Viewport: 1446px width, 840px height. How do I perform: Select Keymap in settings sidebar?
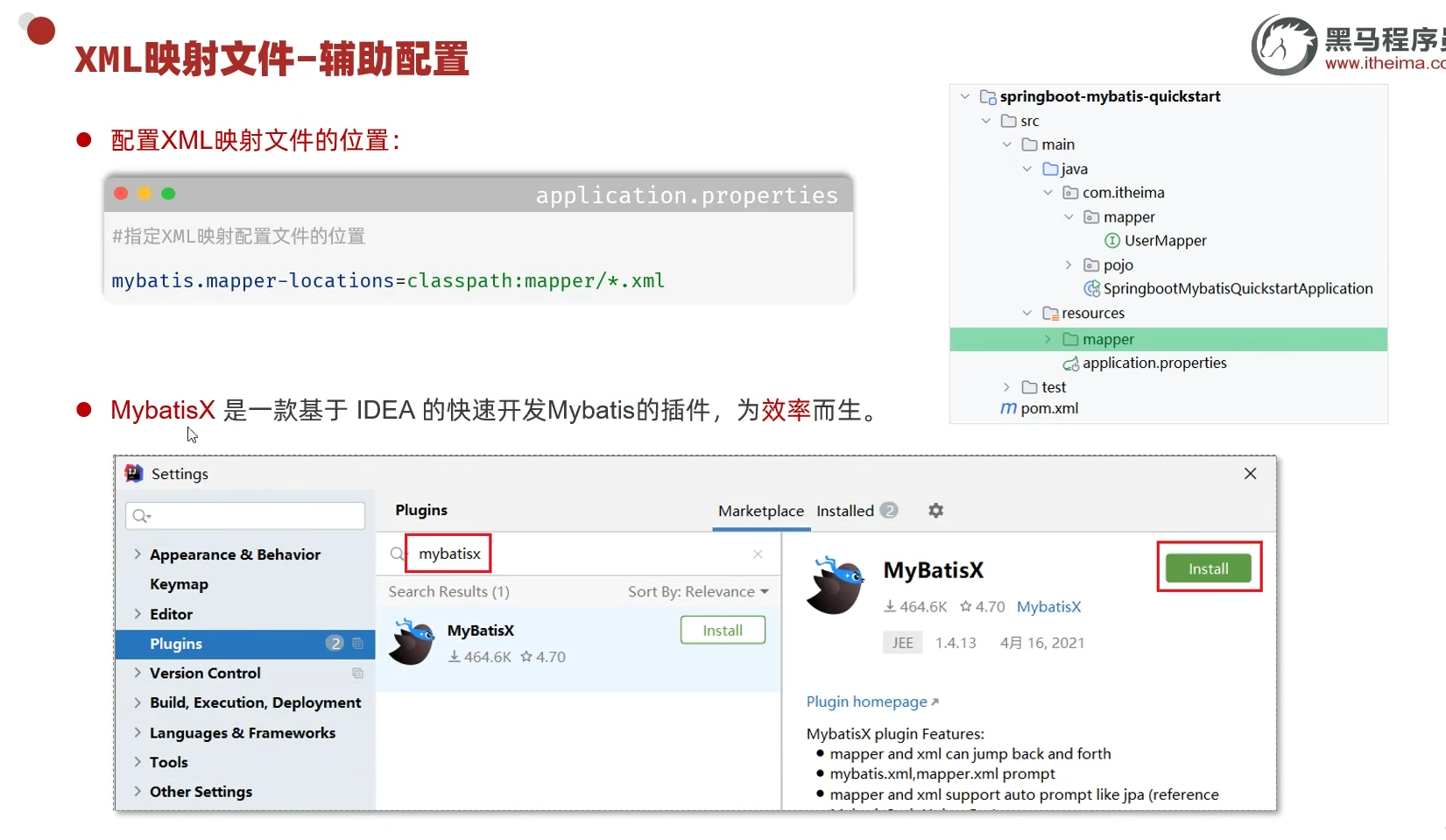(x=179, y=584)
